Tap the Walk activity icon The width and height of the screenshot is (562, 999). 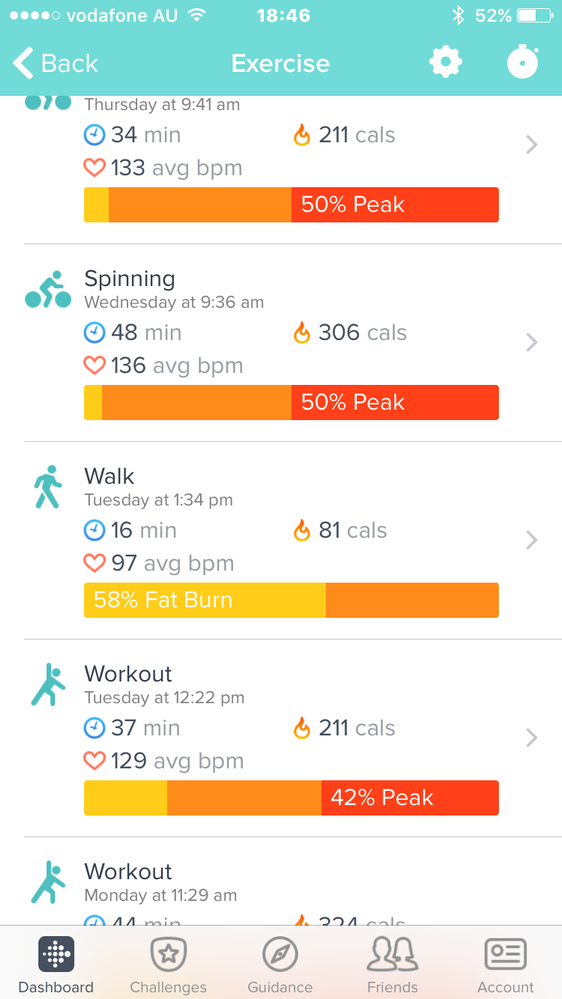[x=48, y=487]
